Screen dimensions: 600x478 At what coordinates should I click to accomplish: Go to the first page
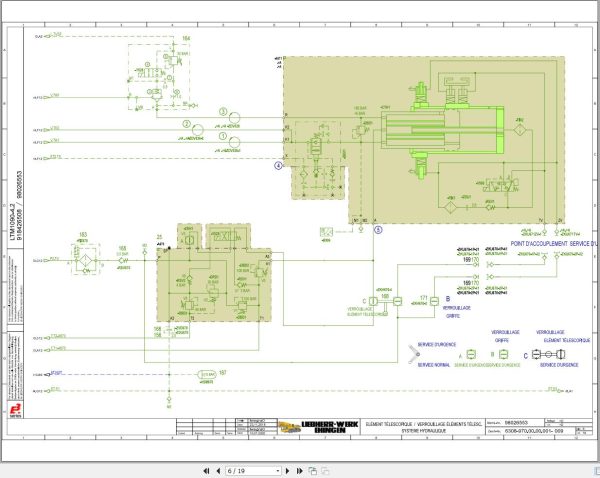(x=207, y=471)
